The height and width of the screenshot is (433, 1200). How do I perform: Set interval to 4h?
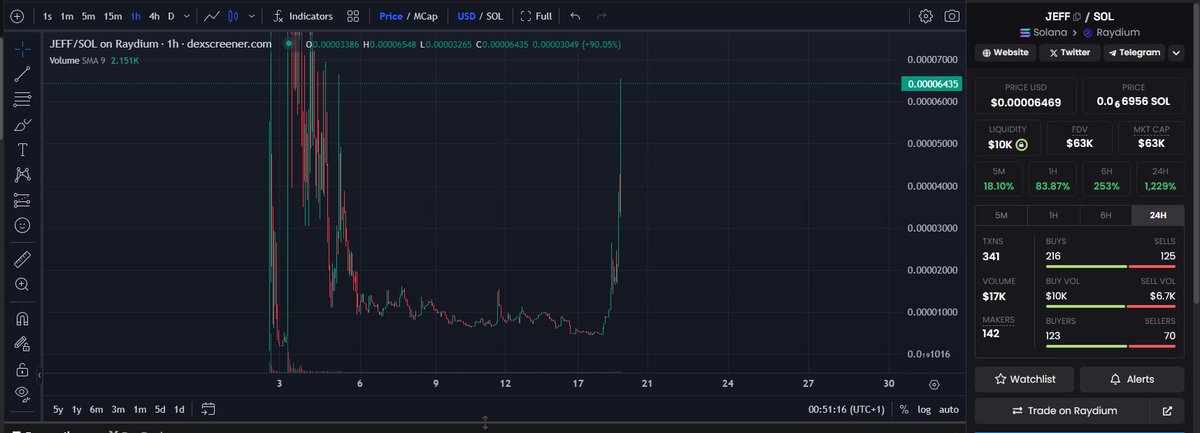(x=154, y=16)
